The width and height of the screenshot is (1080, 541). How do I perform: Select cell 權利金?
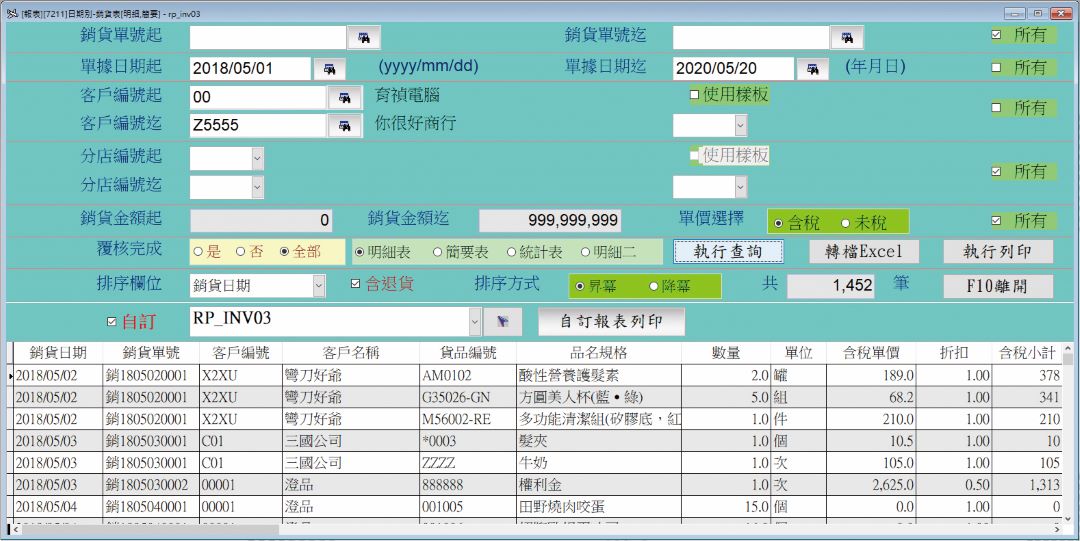coord(599,485)
